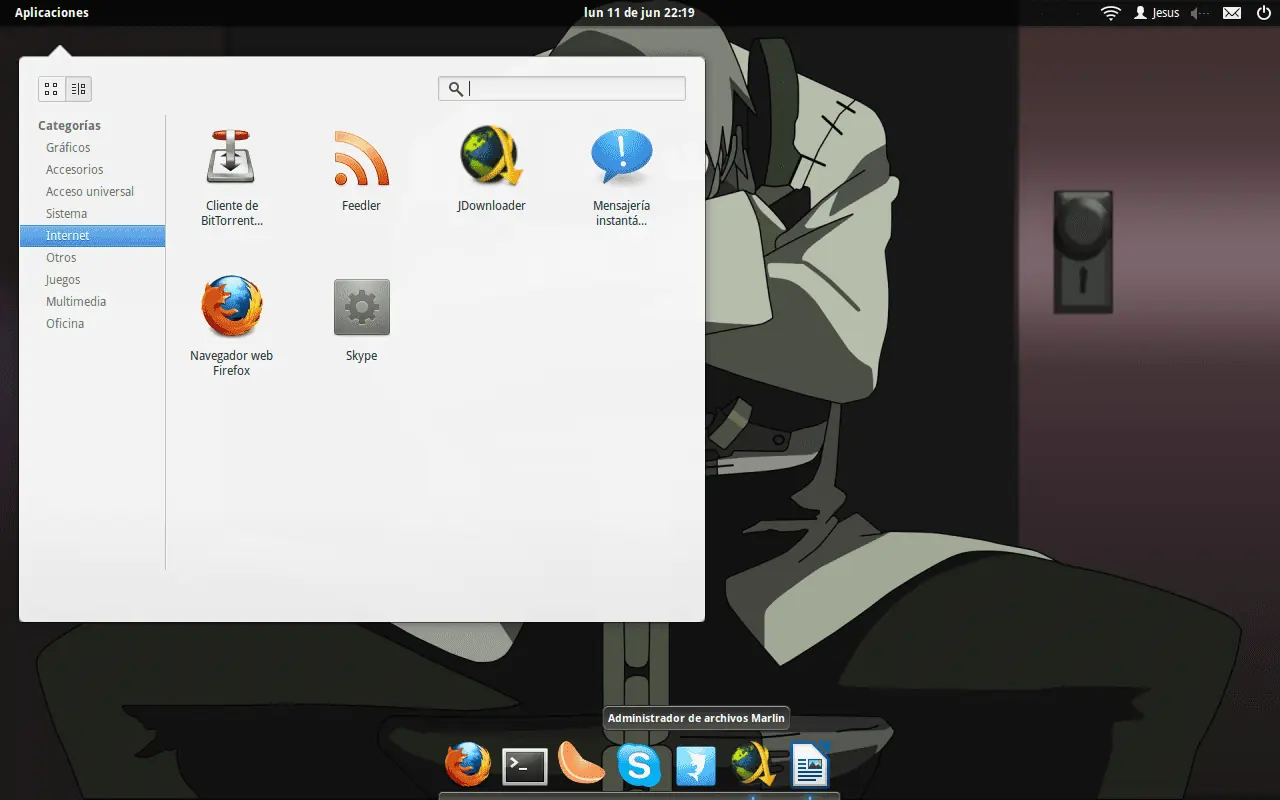
Task: Open the mail messaging indicator
Action: pyautogui.click(x=1232, y=13)
